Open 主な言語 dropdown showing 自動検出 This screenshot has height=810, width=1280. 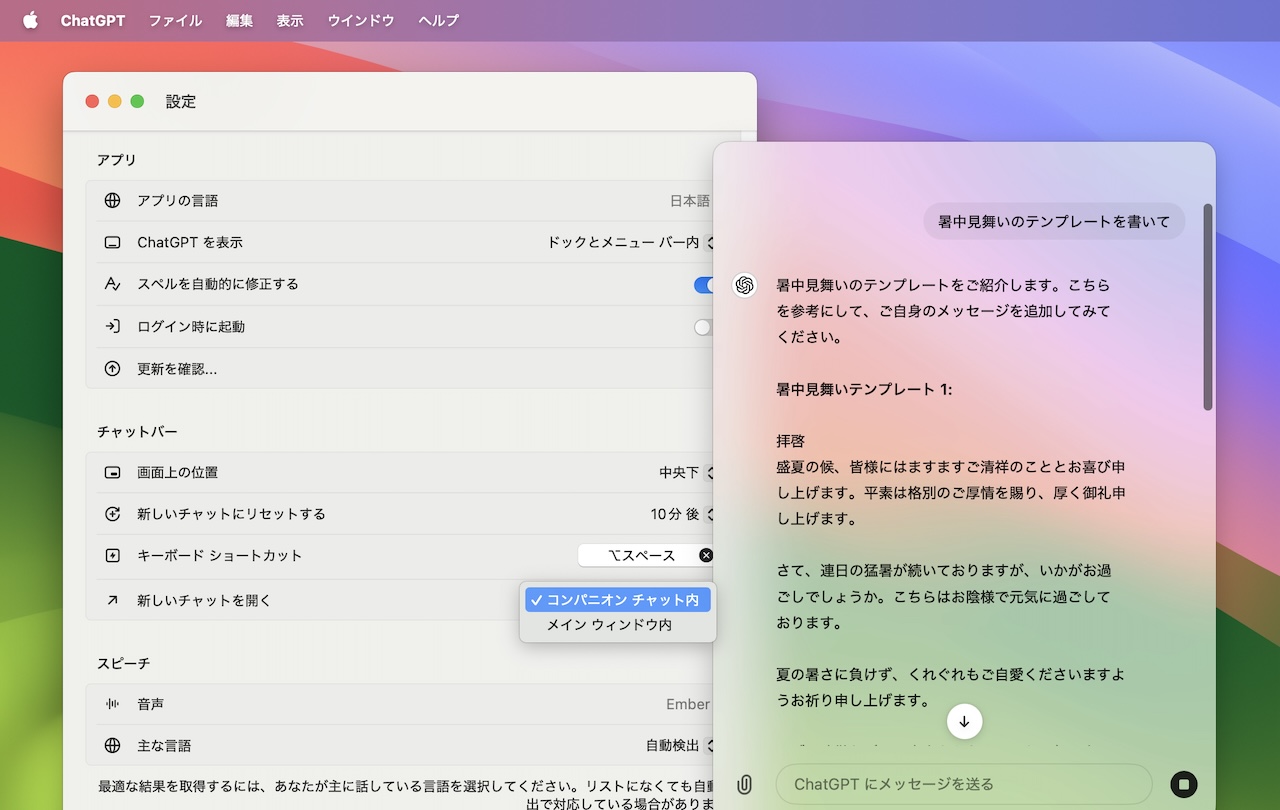(681, 746)
